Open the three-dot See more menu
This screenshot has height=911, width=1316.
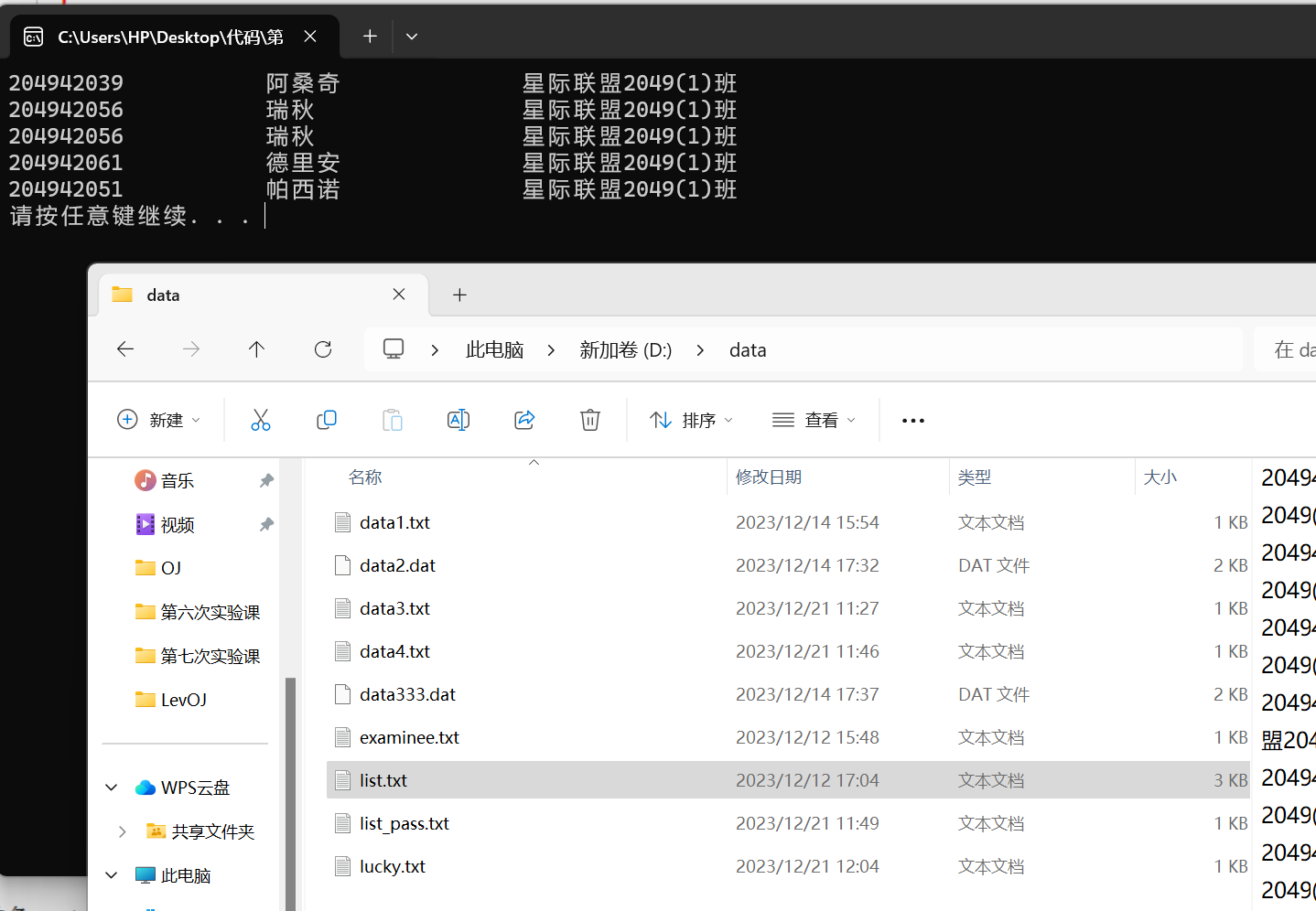[913, 421]
